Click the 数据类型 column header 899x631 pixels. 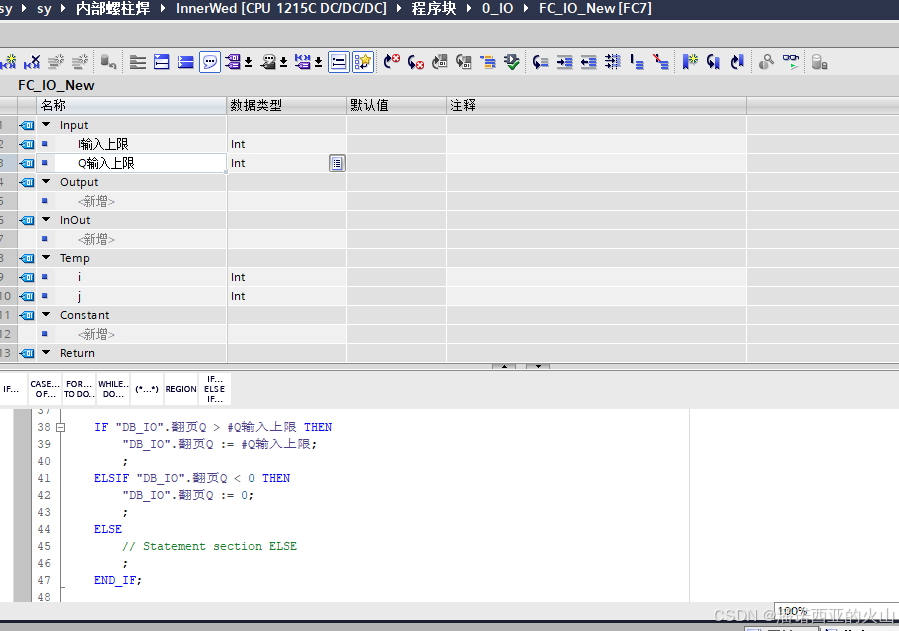tap(287, 105)
